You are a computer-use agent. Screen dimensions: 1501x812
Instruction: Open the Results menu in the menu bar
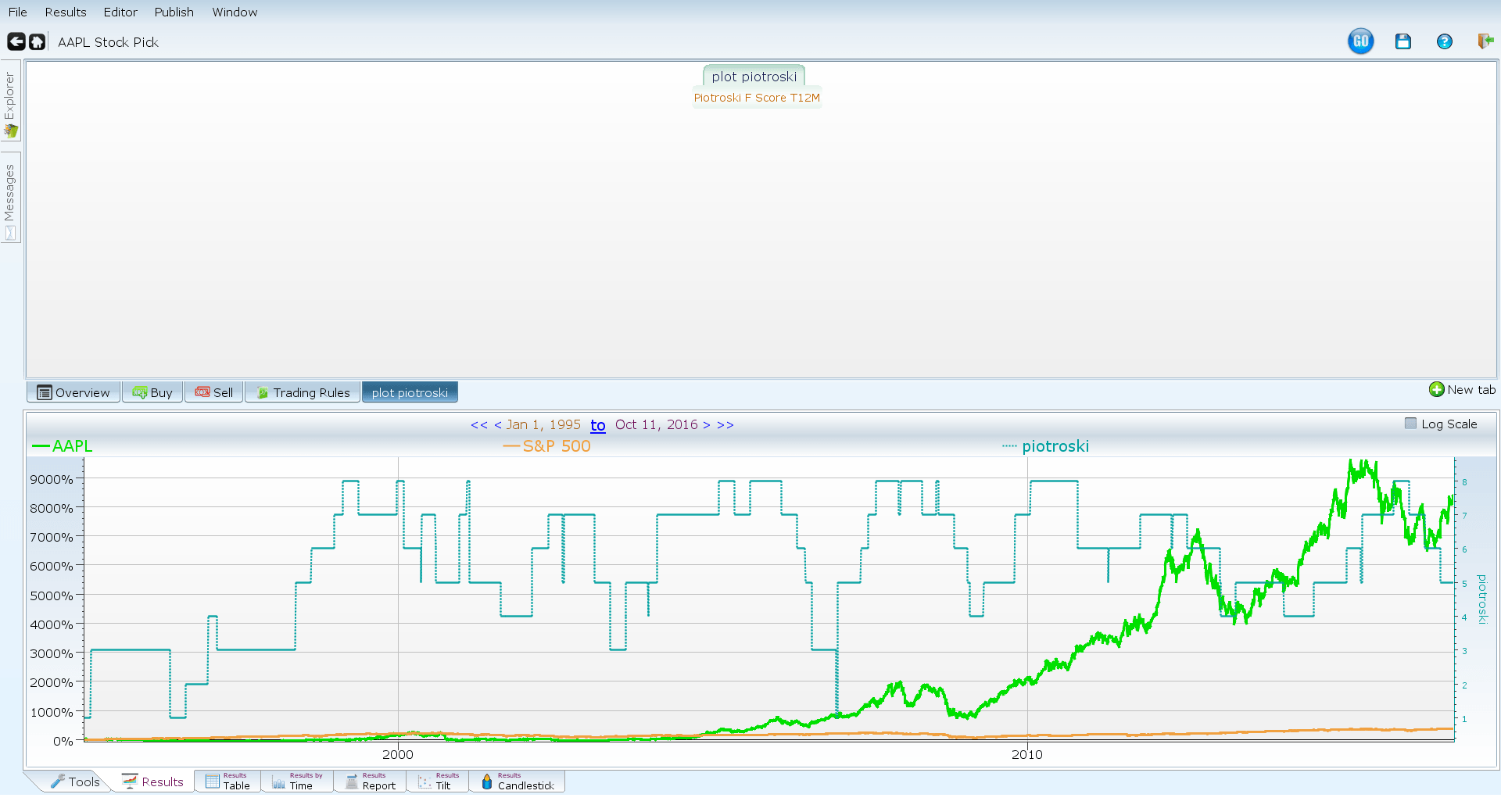pyautogui.click(x=66, y=12)
